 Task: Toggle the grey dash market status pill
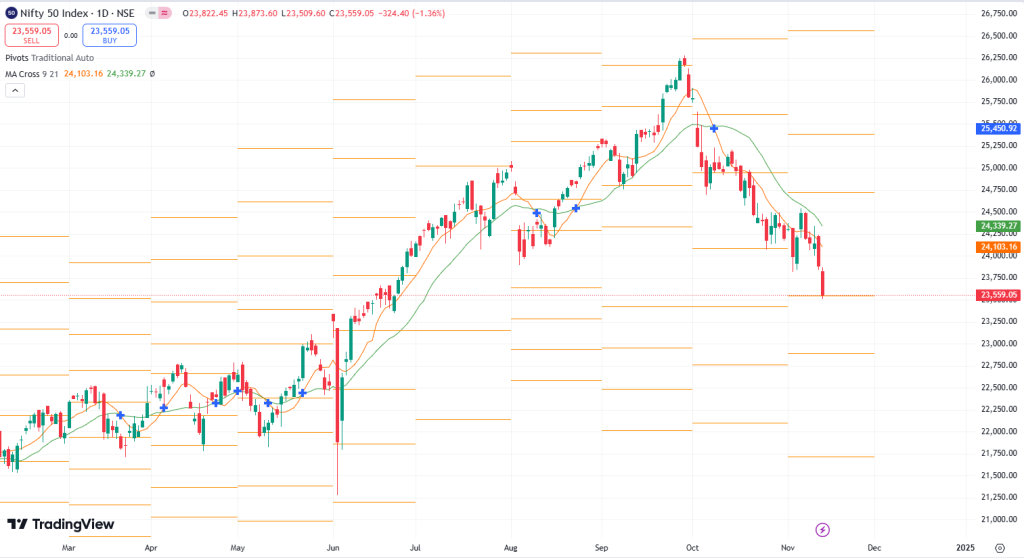(x=150, y=13)
